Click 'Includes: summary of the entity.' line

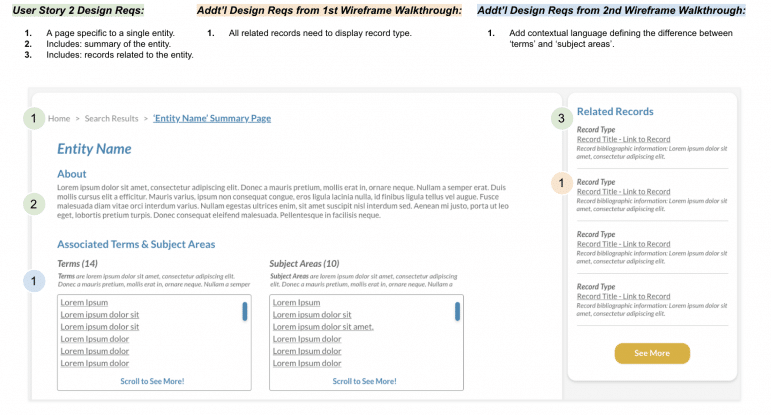[x=109, y=44]
